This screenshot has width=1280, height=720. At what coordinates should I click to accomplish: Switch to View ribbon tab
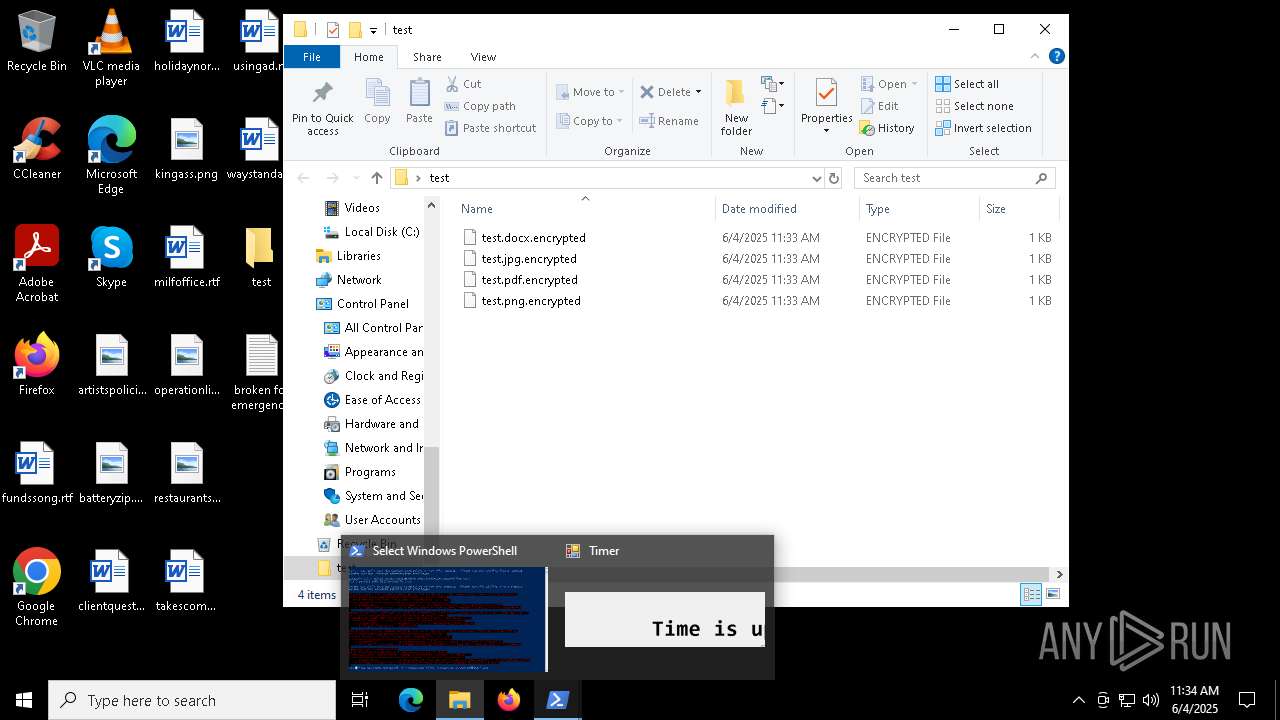coord(483,57)
